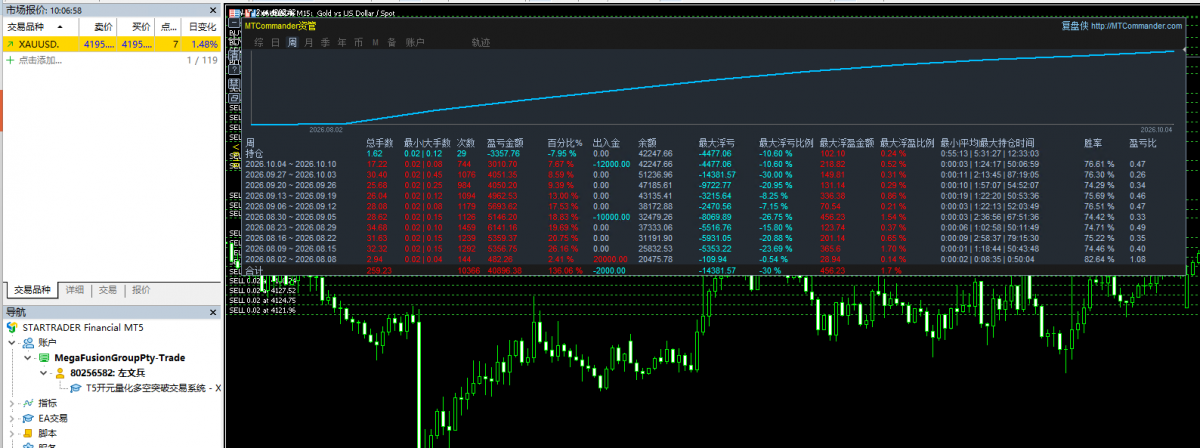Open the 轨迹 track tab
Viewport: 1200px width, 448px height.
(481, 42)
